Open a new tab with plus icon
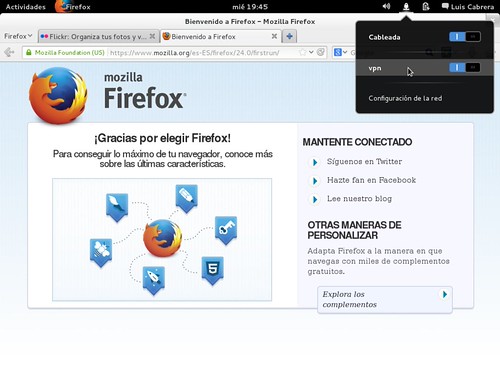The height and width of the screenshot is (375, 500). [289, 36]
